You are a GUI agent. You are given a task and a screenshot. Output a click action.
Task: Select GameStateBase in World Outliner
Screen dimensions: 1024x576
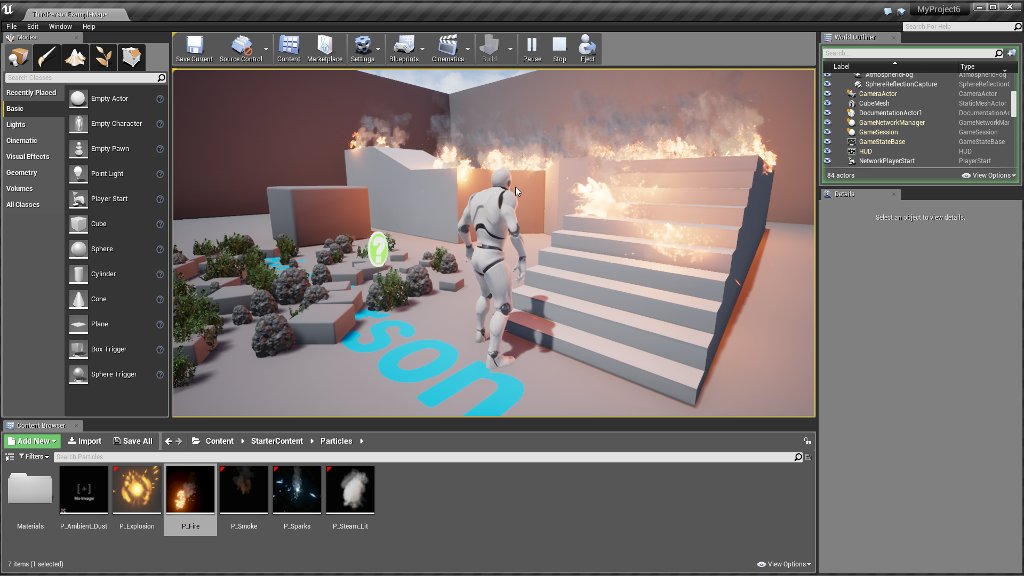click(882, 142)
